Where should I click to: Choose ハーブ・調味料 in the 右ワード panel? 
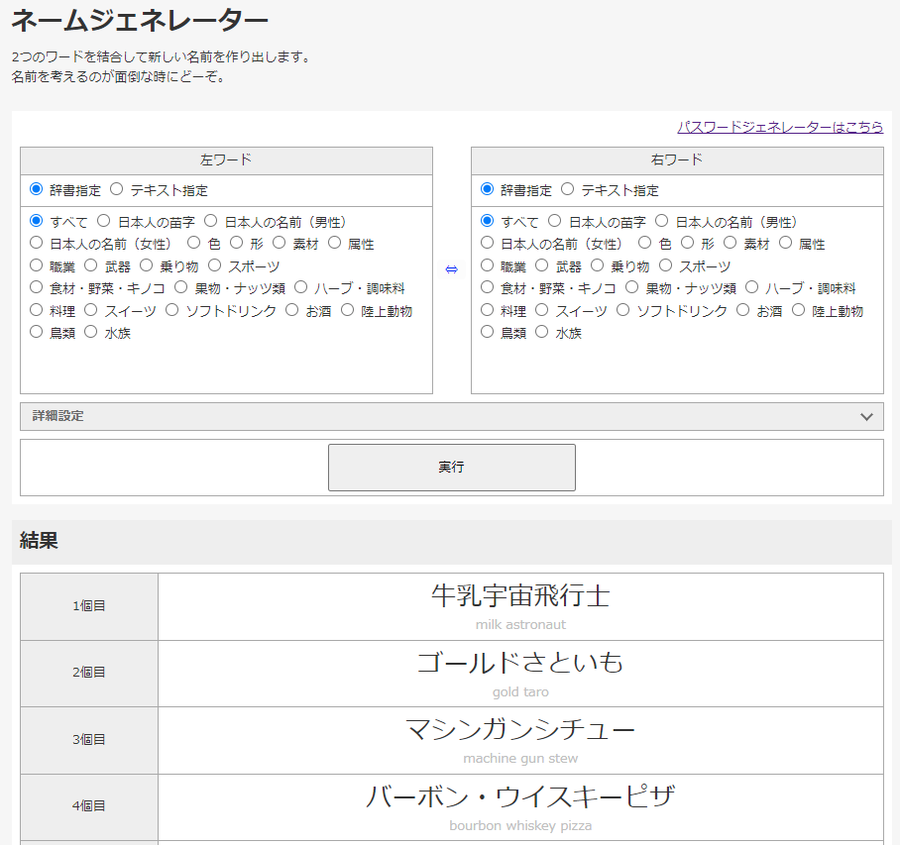(752, 286)
